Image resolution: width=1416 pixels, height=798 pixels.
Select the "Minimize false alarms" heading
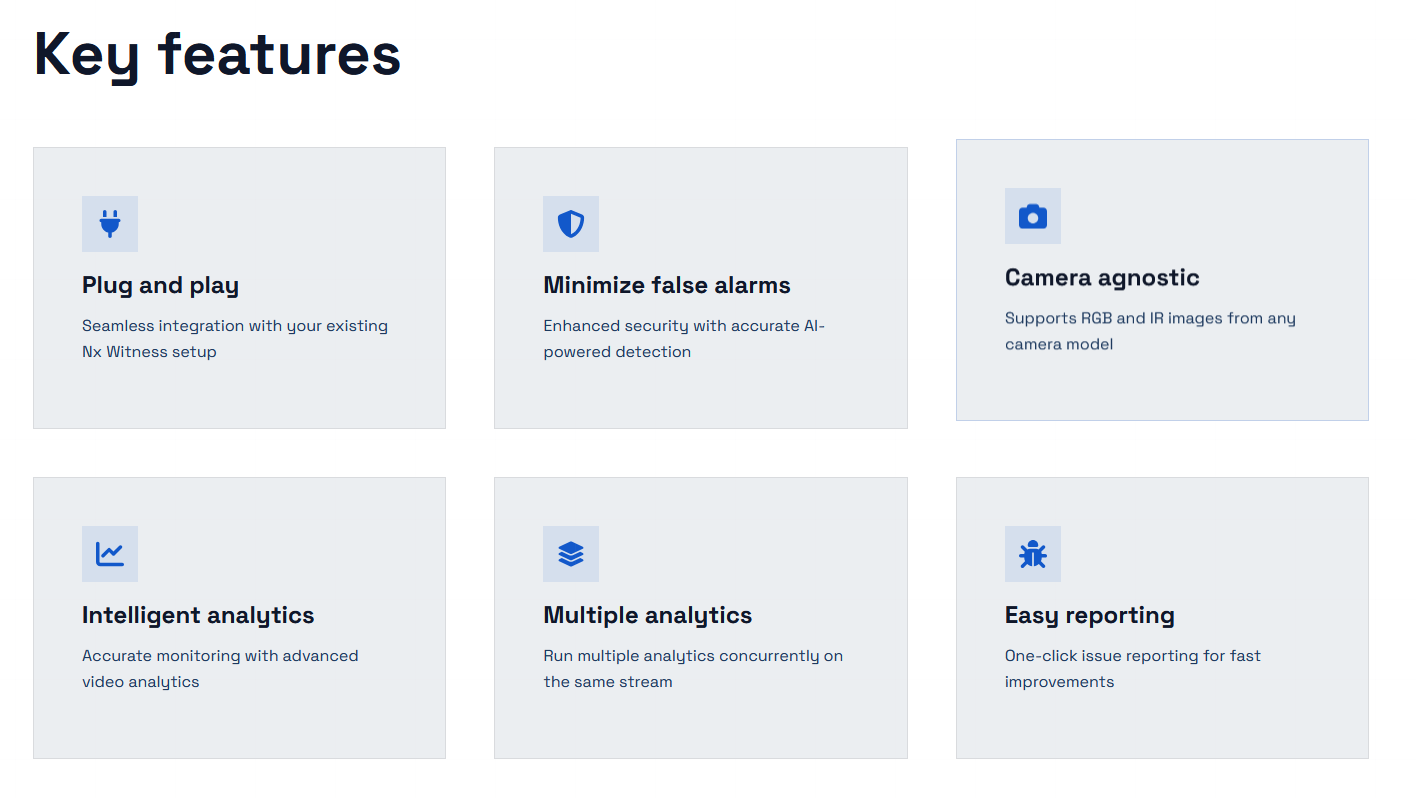tap(666, 286)
